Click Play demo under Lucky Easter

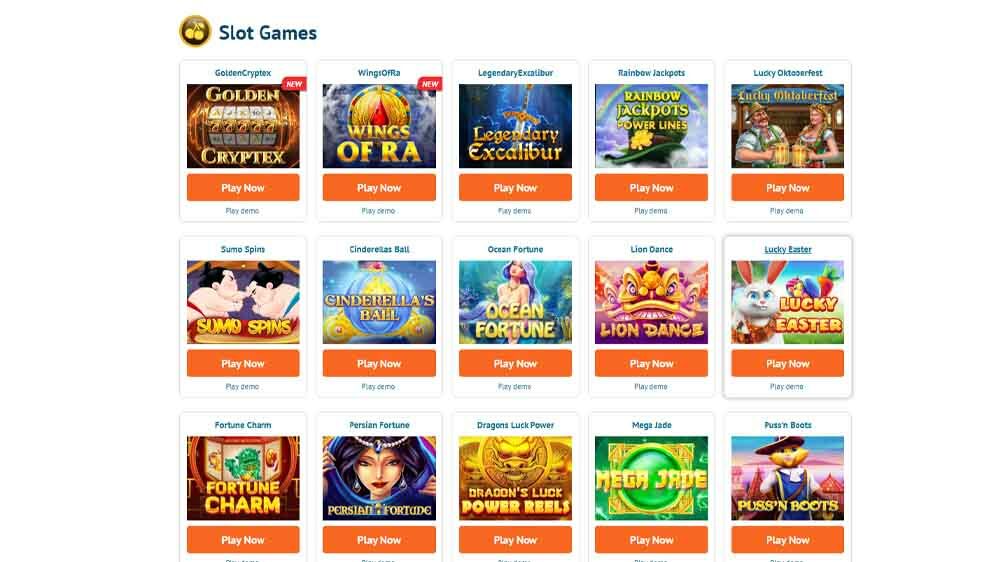(786, 387)
